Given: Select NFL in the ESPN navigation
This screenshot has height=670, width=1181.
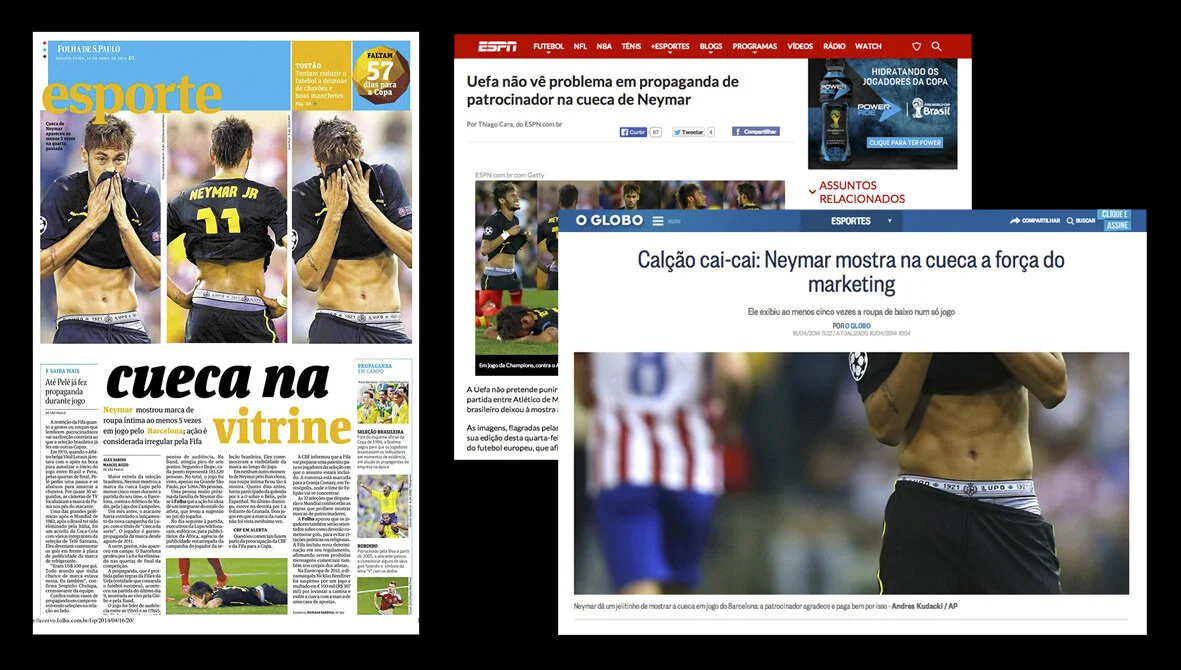Looking at the screenshot, I should click(x=580, y=47).
